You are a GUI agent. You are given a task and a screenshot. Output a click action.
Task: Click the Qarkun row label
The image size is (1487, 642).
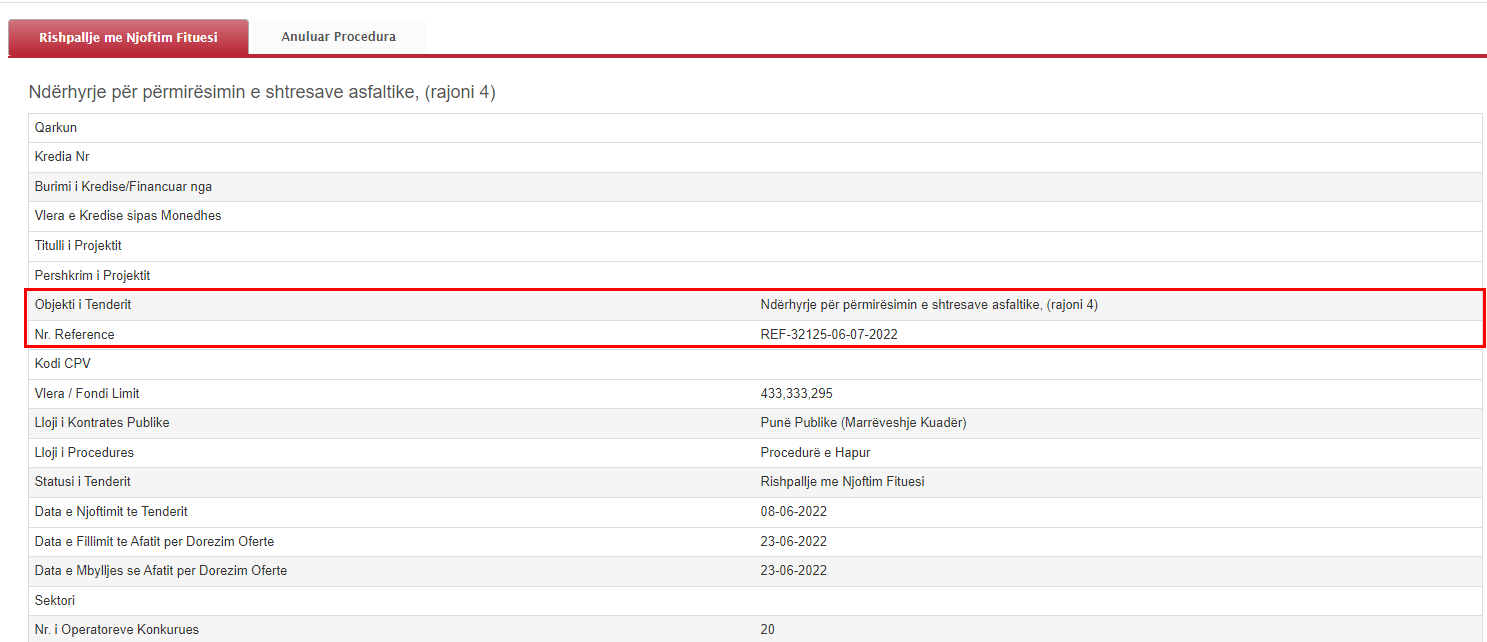coord(56,128)
